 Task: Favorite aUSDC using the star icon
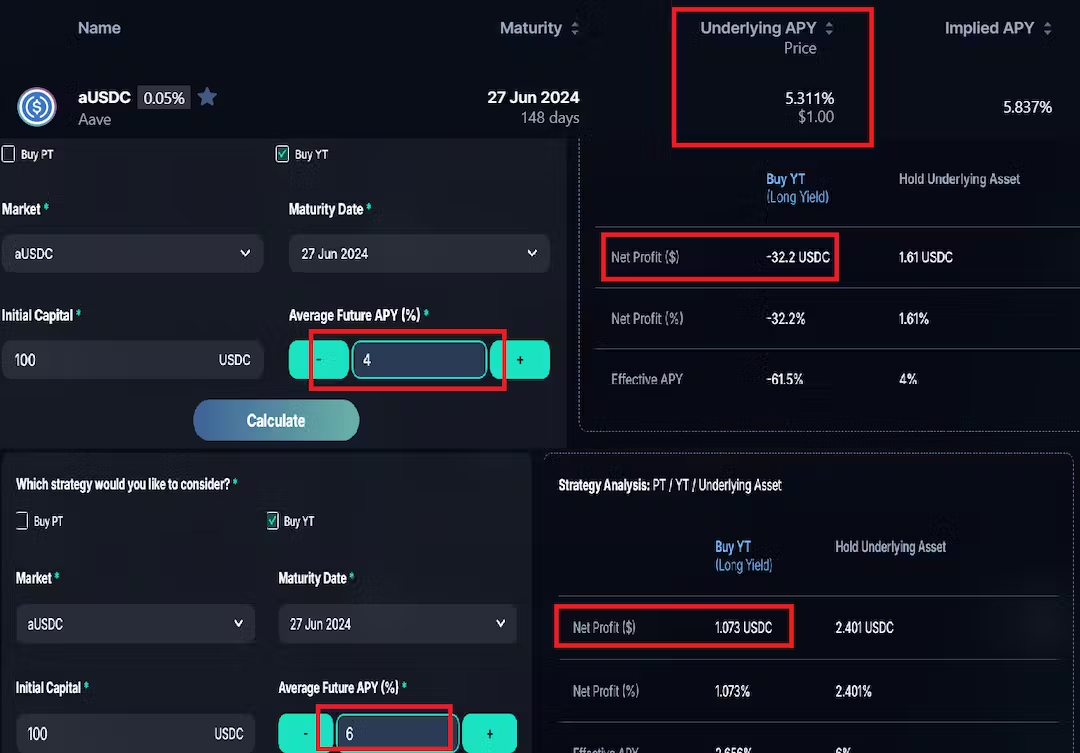(x=207, y=97)
